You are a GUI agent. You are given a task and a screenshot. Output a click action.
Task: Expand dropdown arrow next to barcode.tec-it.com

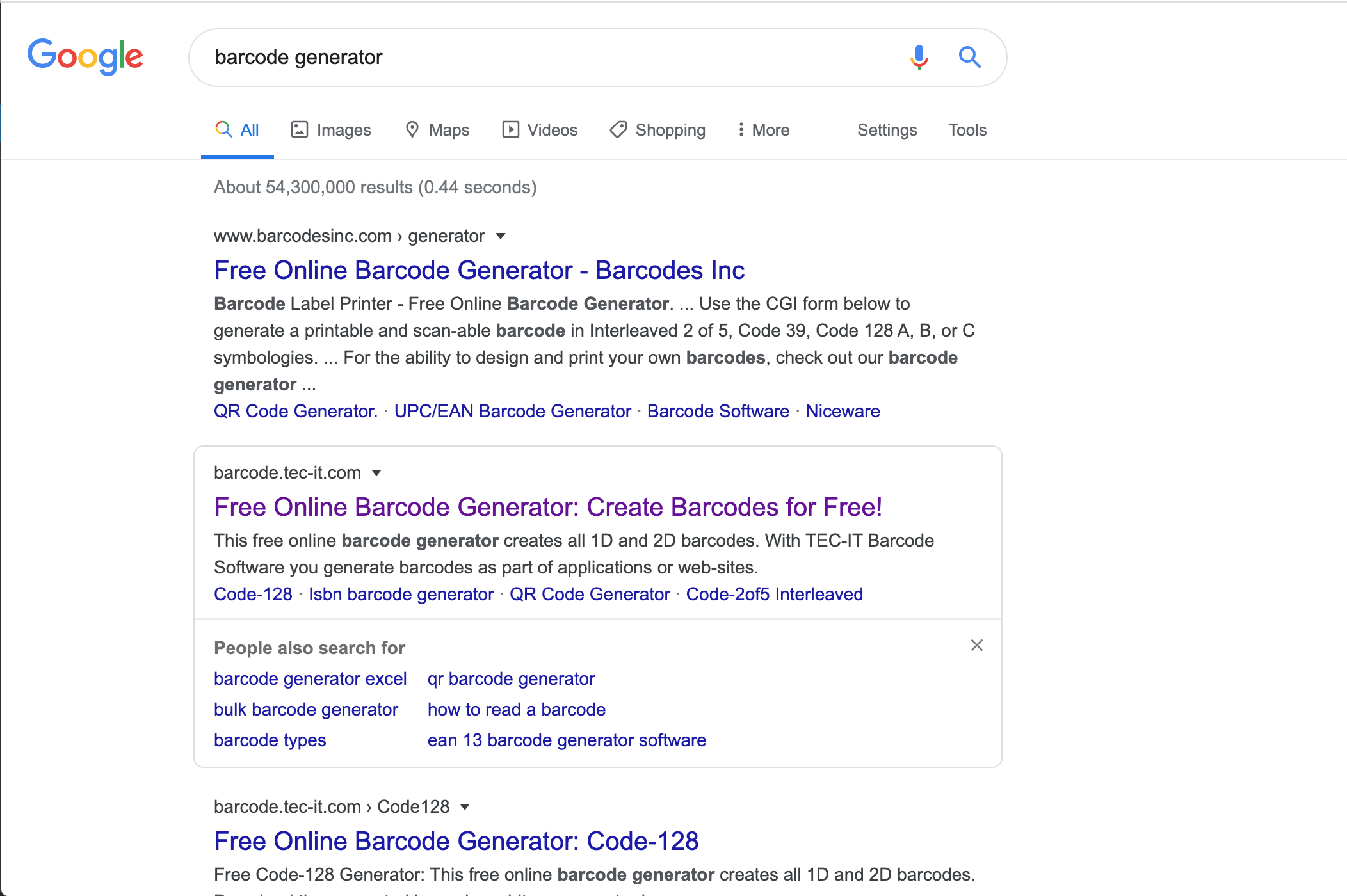pyautogui.click(x=376, y=473)
